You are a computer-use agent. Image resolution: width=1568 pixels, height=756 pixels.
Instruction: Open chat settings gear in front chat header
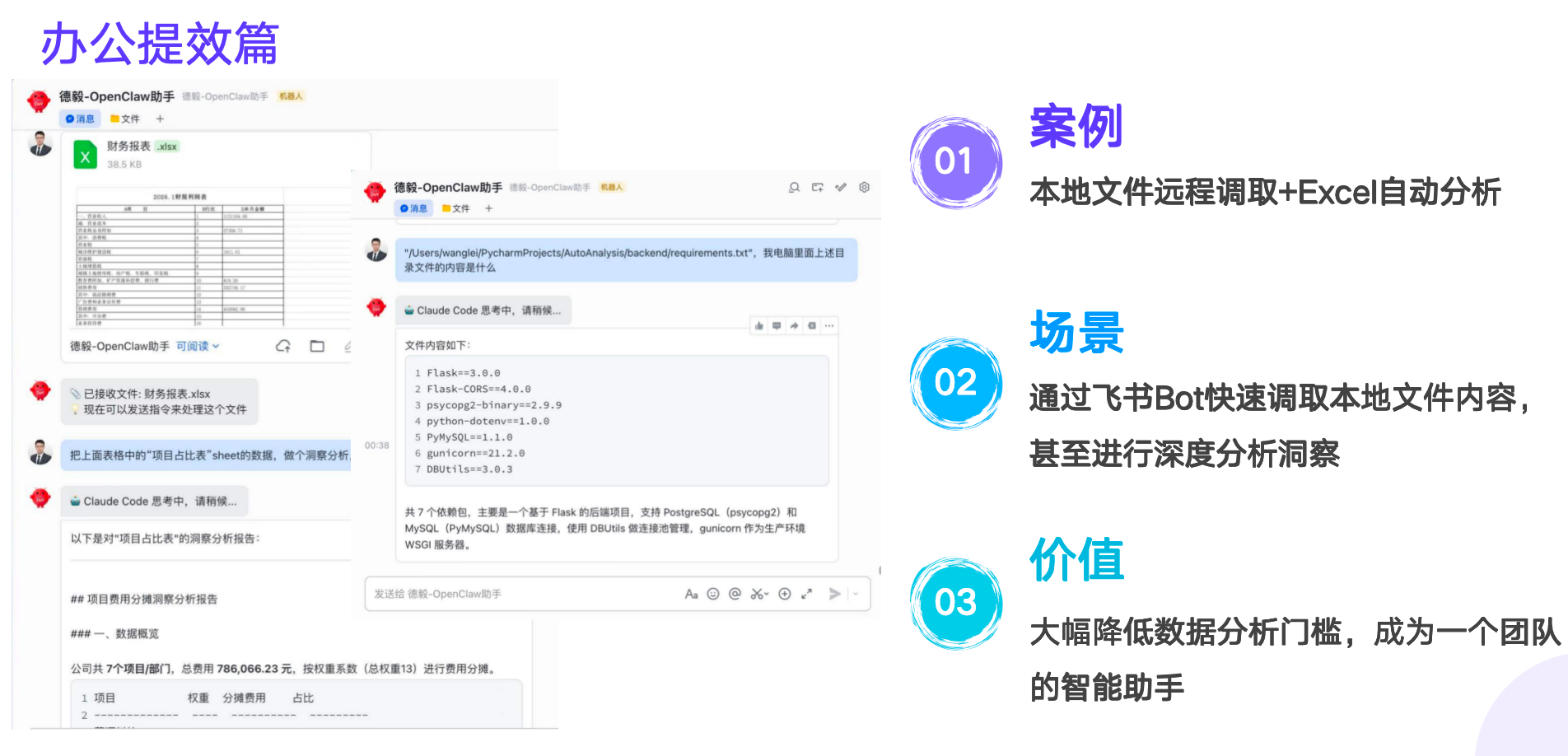[x=864, y=188]
